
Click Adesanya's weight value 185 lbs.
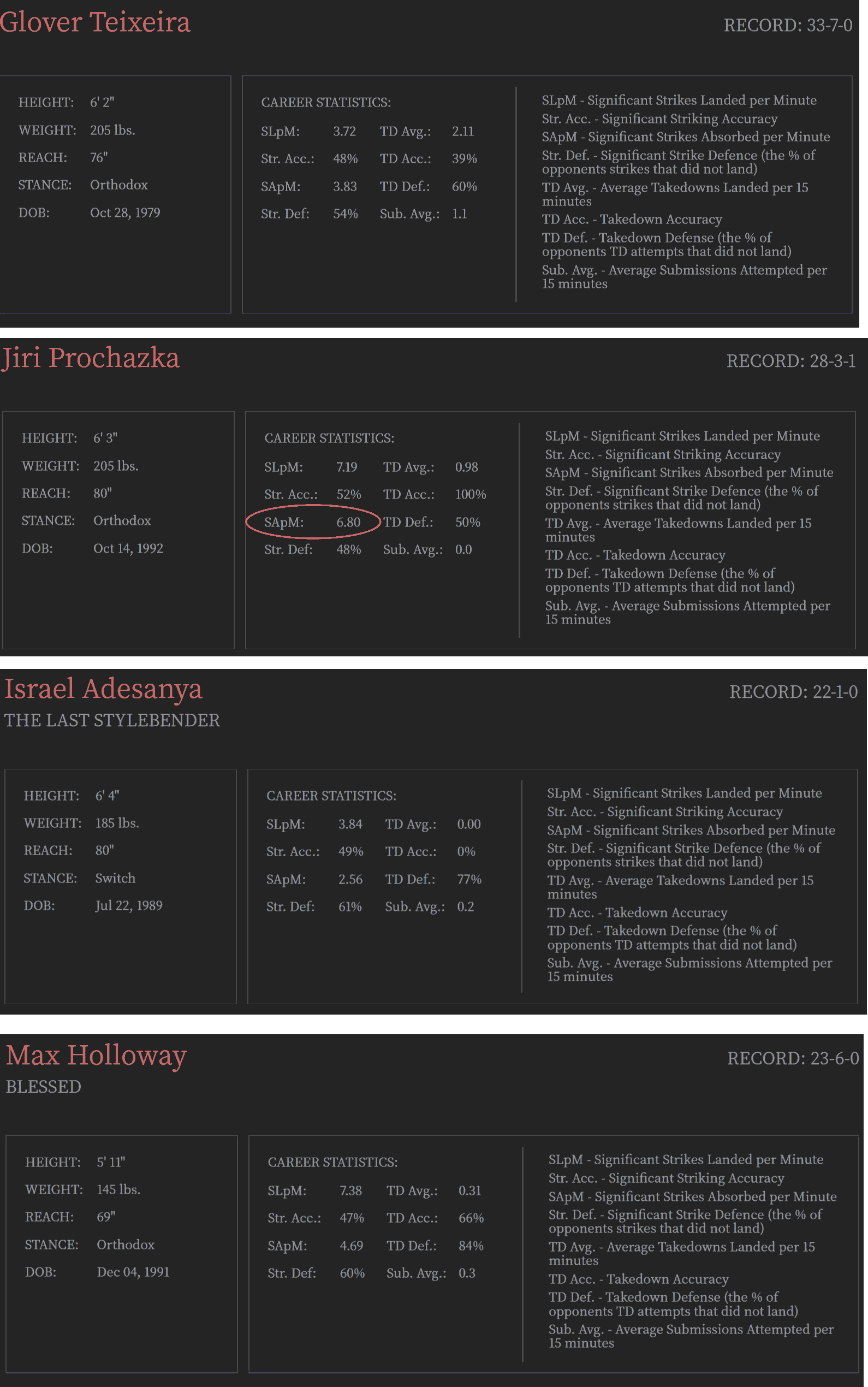pos(117,823)
